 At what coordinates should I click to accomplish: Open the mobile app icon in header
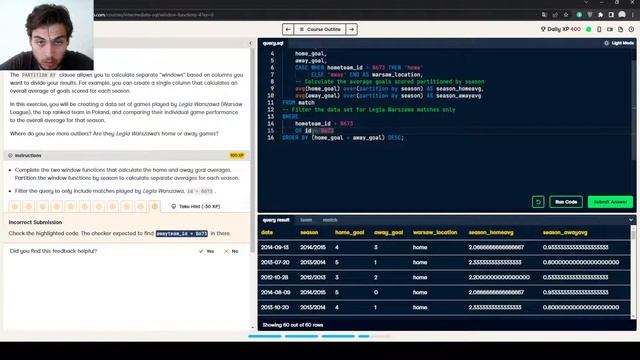click(599, 29)
